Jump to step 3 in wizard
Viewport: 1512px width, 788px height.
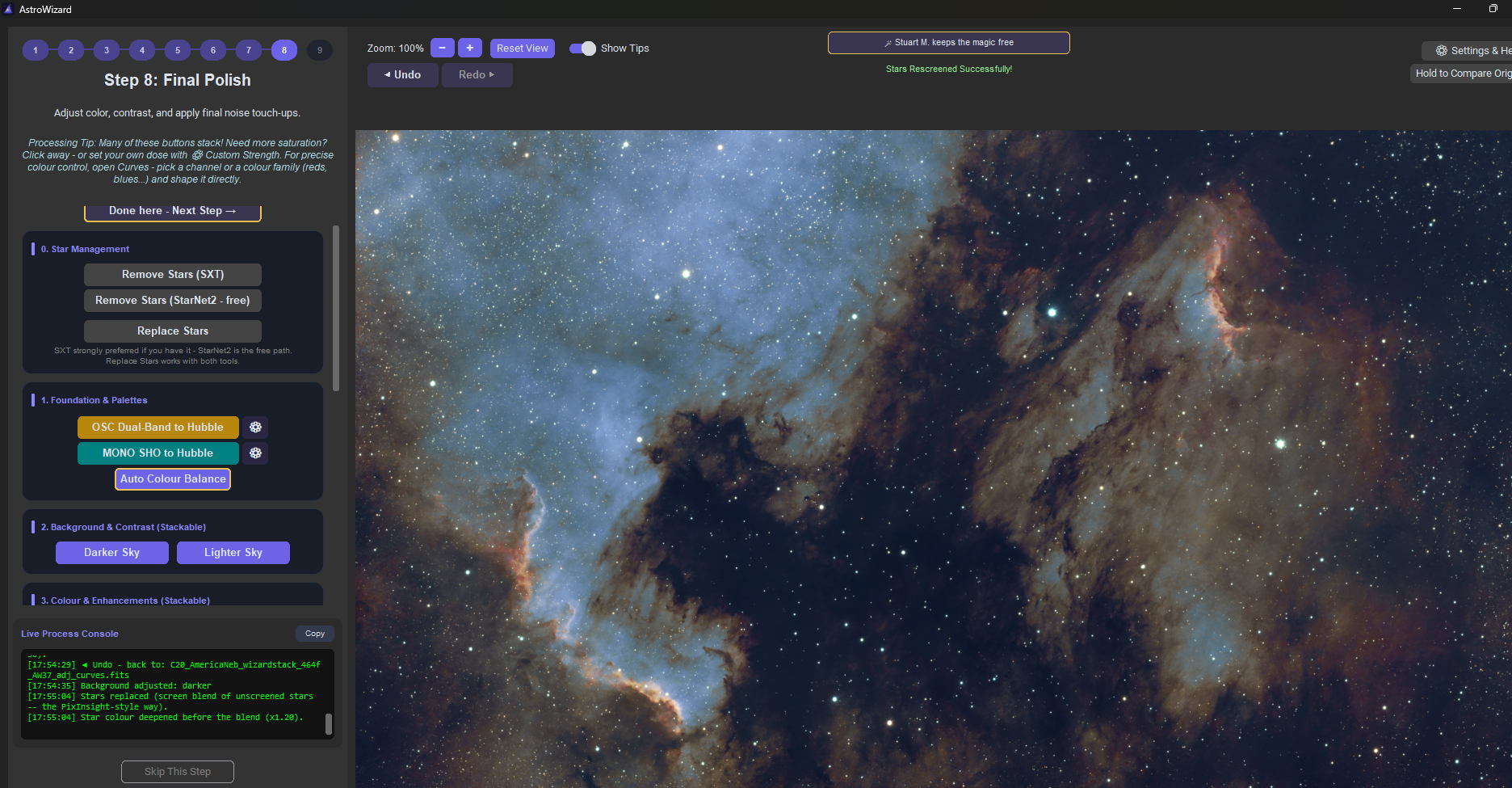(107, 50)
